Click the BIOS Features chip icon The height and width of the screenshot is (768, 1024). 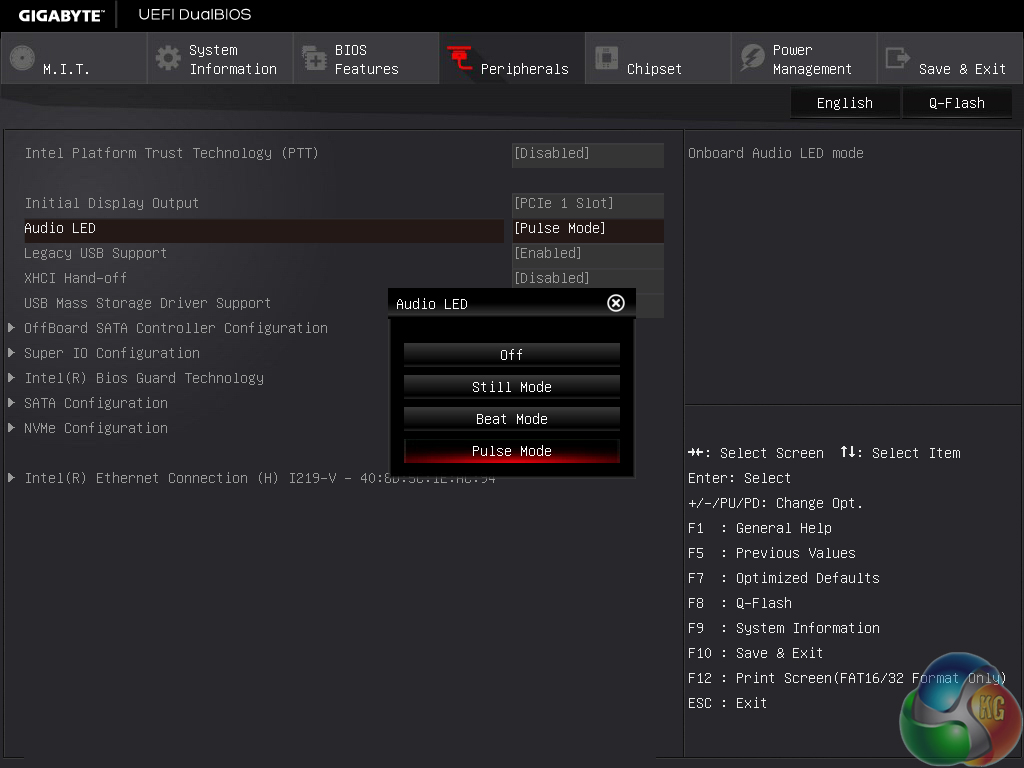314,58
